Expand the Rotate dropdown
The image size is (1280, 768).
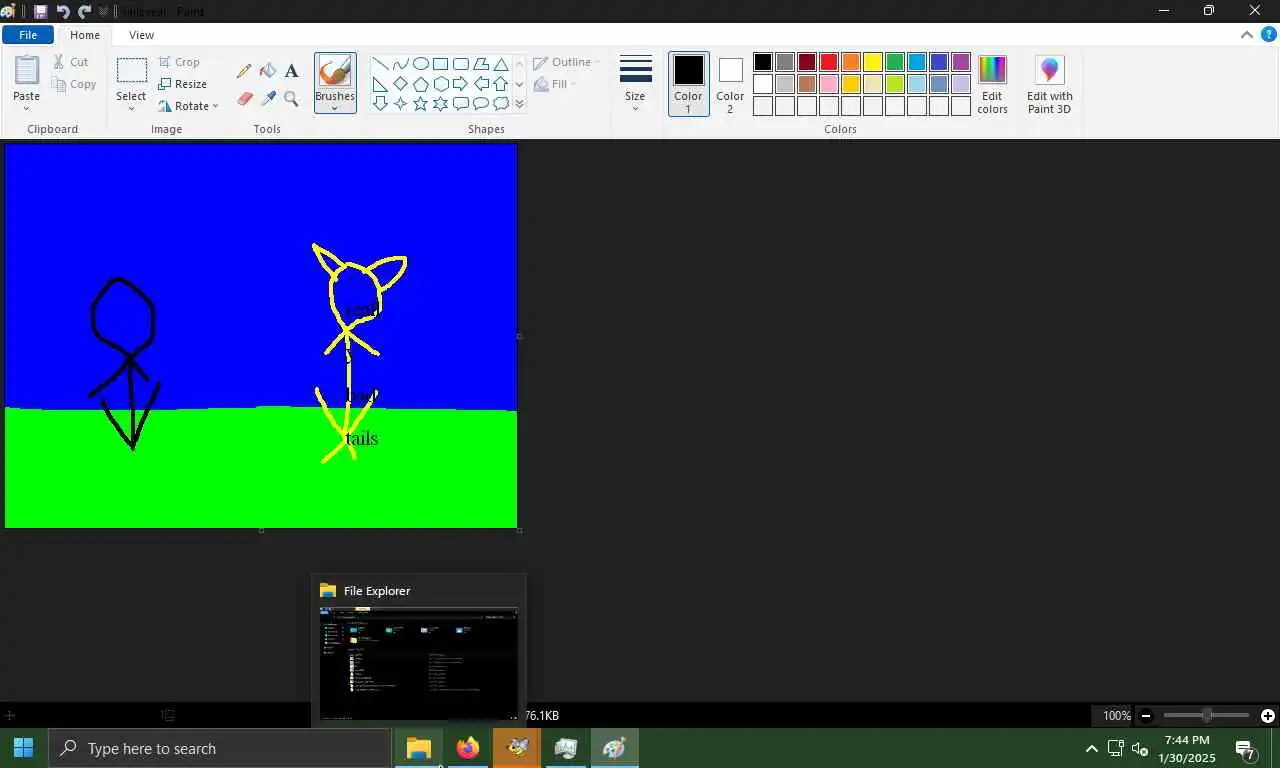click(215, 106)
